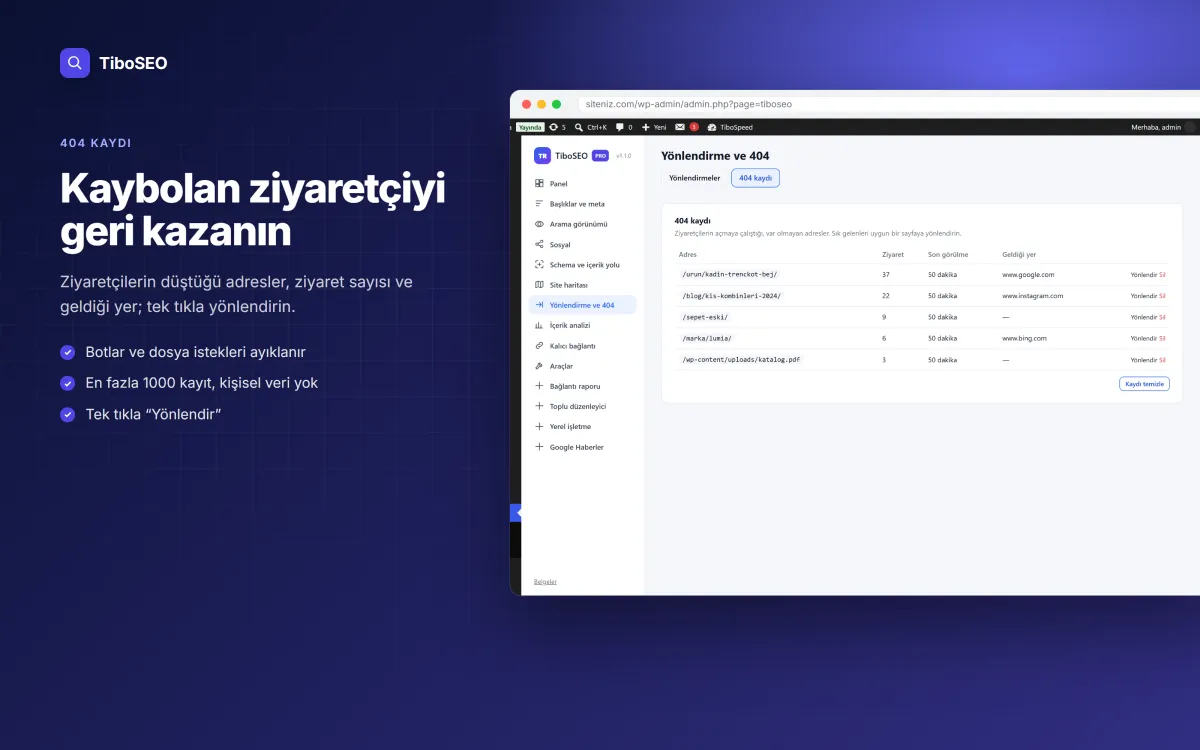Open the Belgeler link at sidebar bottom
The height and width of the screenshot is (750, 1200).
pos(545,582)
